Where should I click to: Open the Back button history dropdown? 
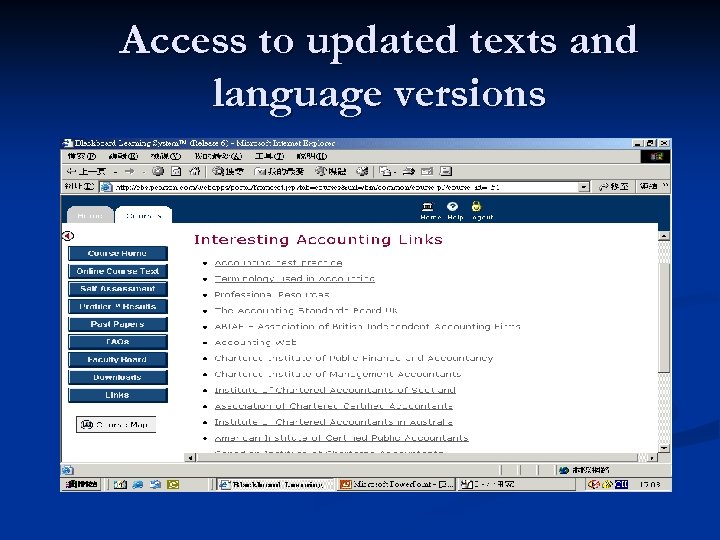click(115, 172)
